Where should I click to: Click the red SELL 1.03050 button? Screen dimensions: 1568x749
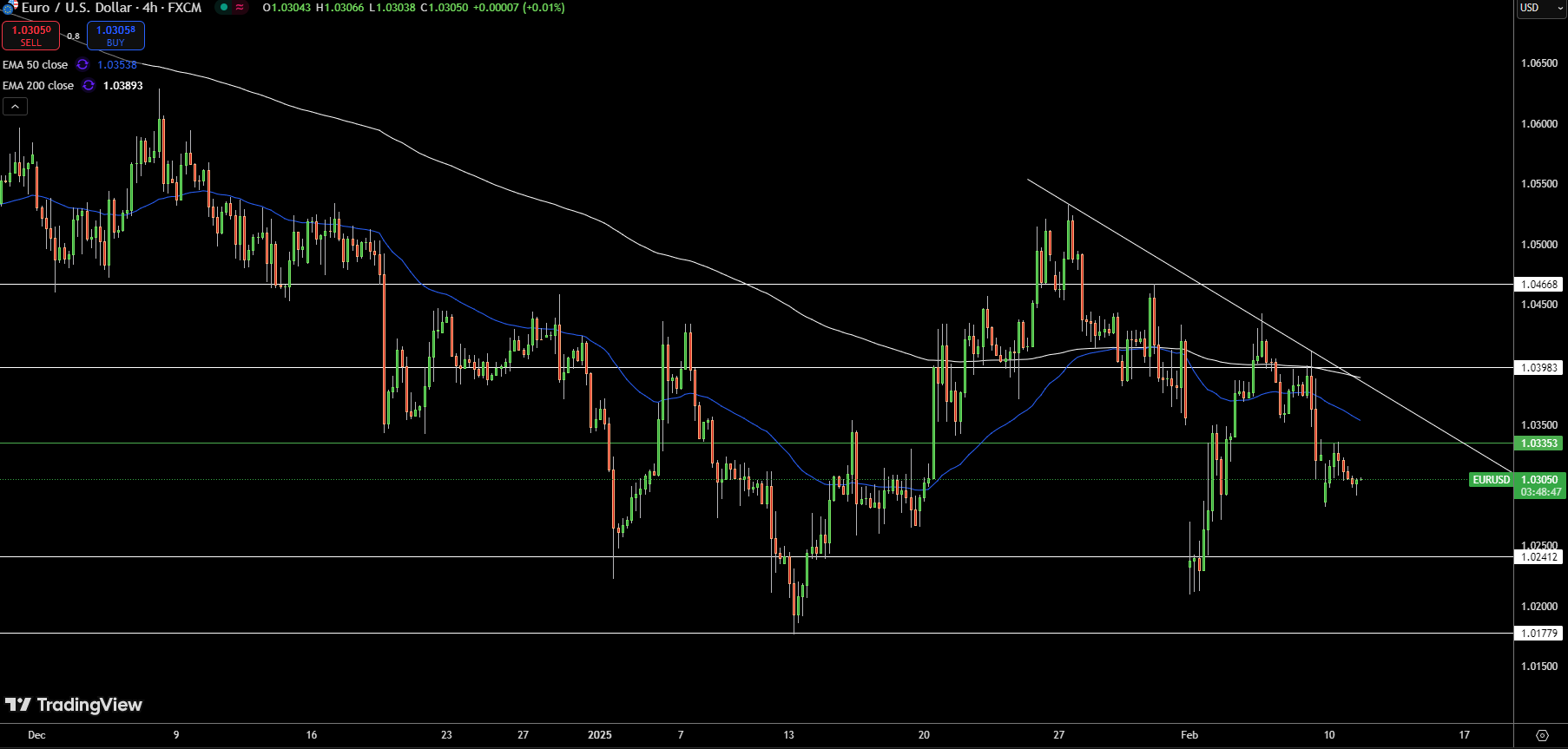click(x=30, y=36)
